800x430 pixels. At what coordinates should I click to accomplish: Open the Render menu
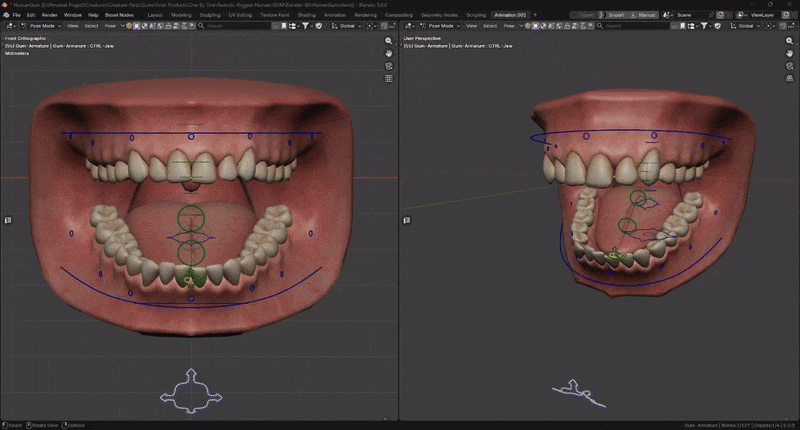coord(49,15)
